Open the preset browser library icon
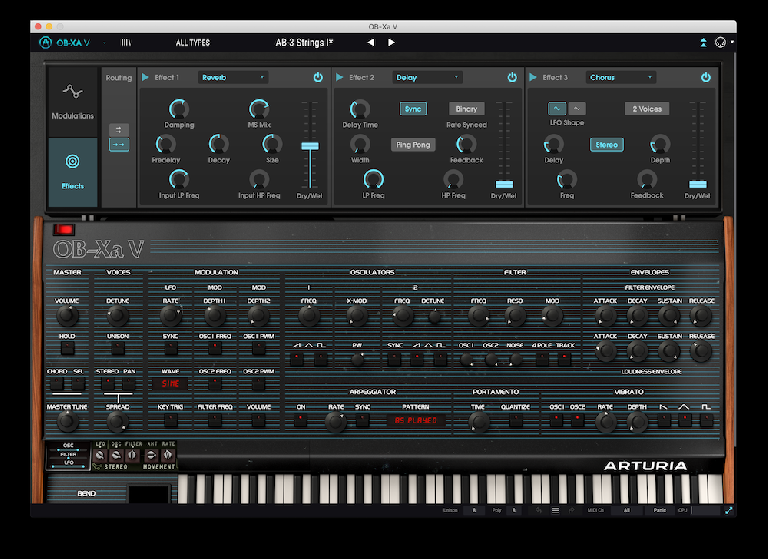Viewport: 768px width, 559px height. [126, 43]
